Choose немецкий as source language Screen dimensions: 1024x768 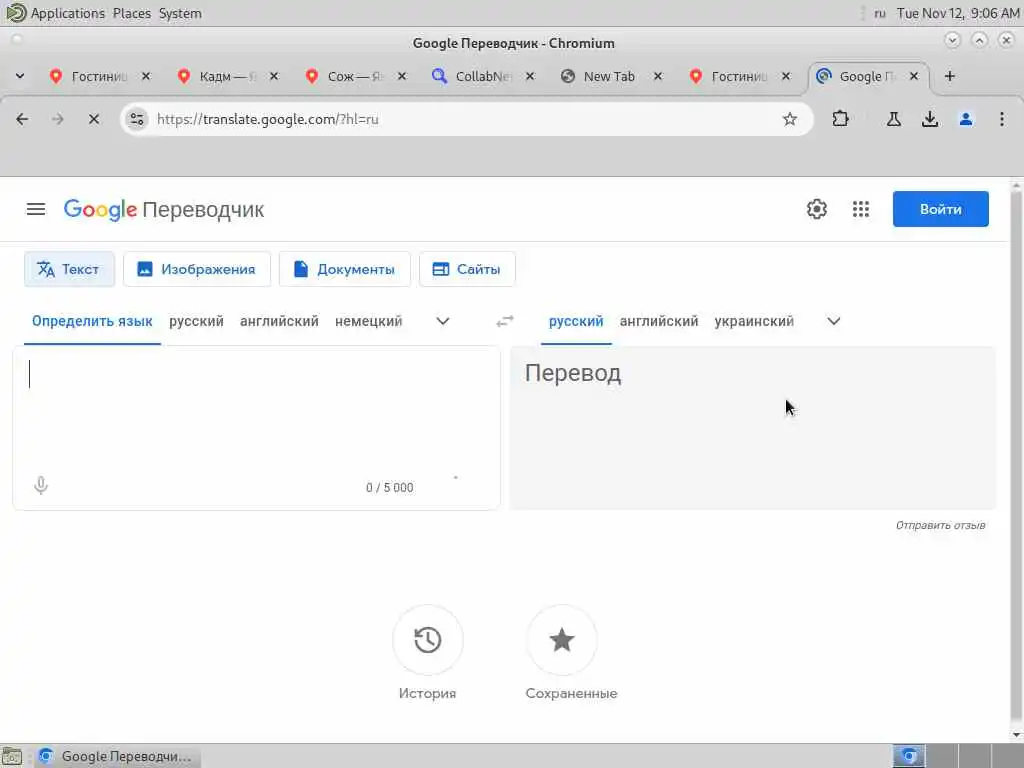[x=368, y=321]
